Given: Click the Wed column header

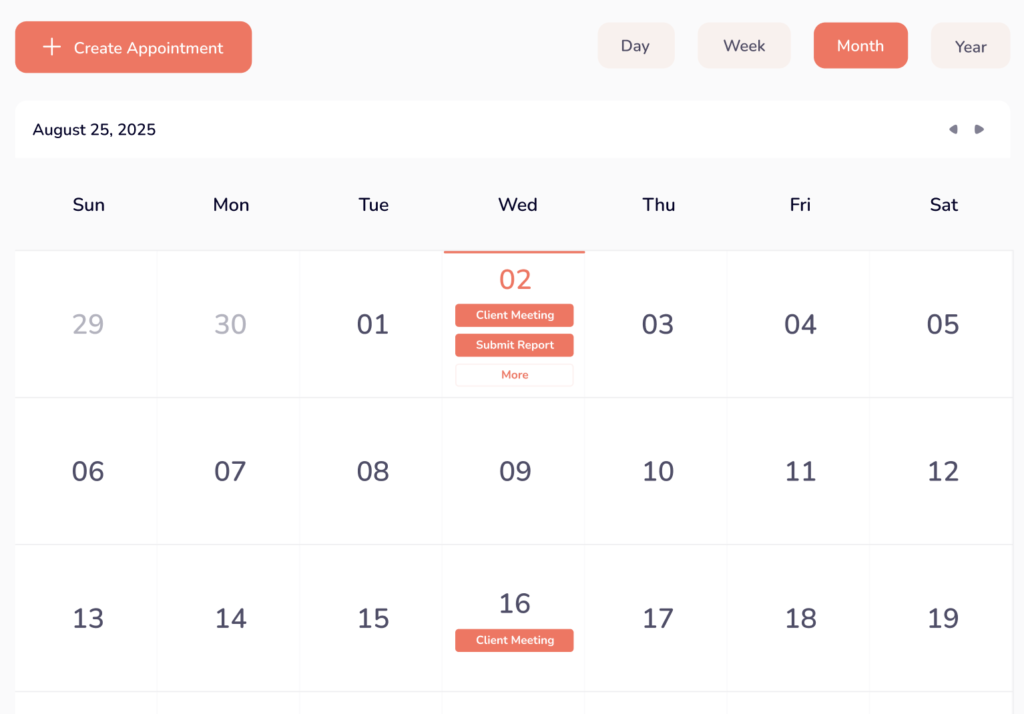Looking at the screenshot, I should 517,205.
